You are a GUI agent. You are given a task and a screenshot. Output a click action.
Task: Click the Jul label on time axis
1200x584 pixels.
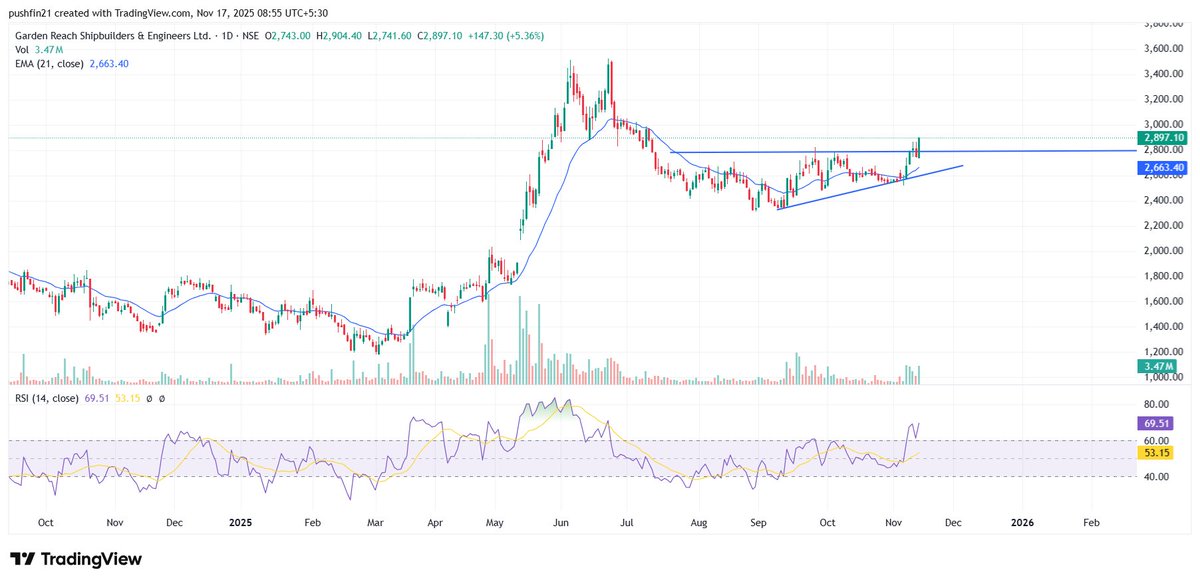pyautogui.click(x=629, y=522)
